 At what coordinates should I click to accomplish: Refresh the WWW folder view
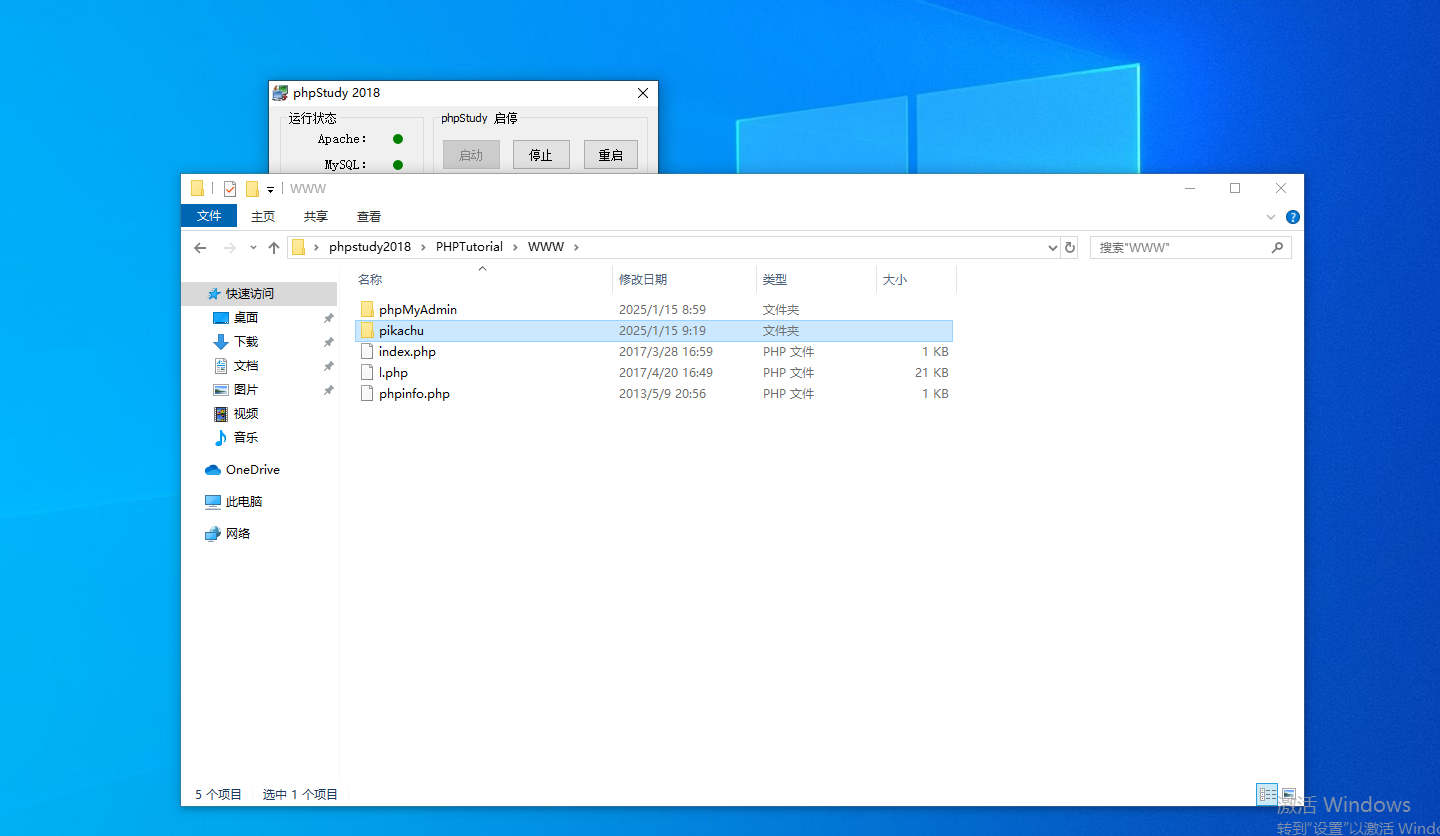click(x=1070, y=247)
